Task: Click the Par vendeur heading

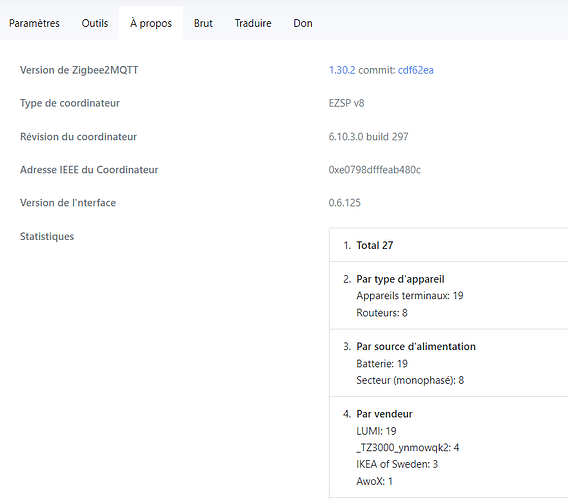Action: pos(384,414)
